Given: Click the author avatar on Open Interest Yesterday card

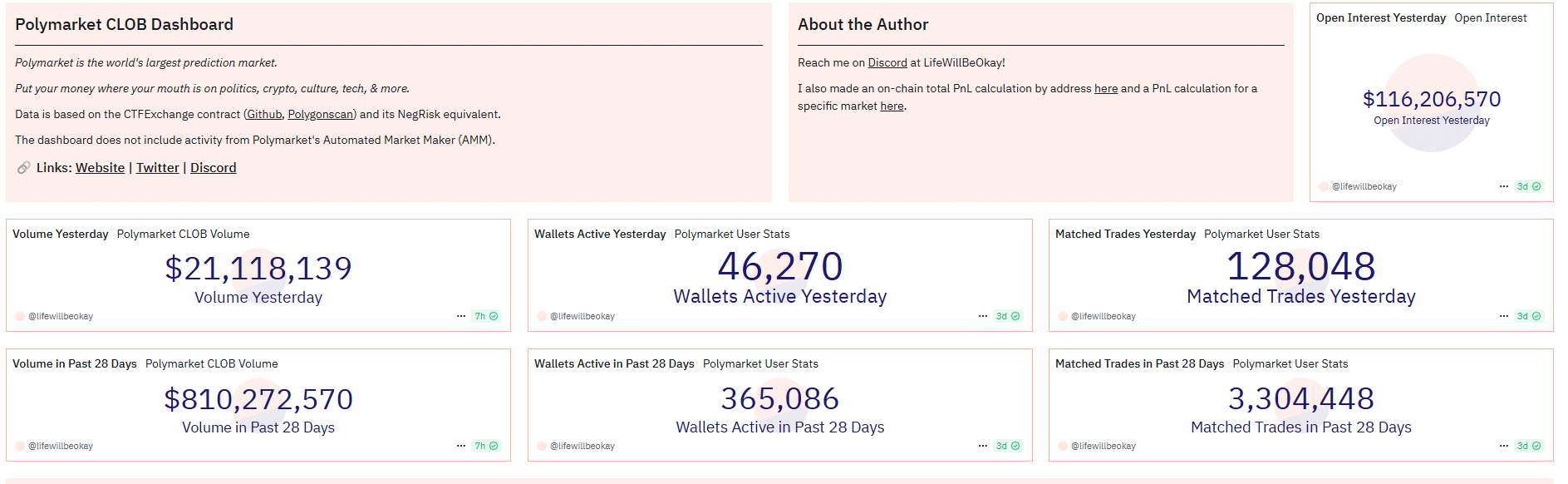Looking at the screenshot, I should 1324,186.
